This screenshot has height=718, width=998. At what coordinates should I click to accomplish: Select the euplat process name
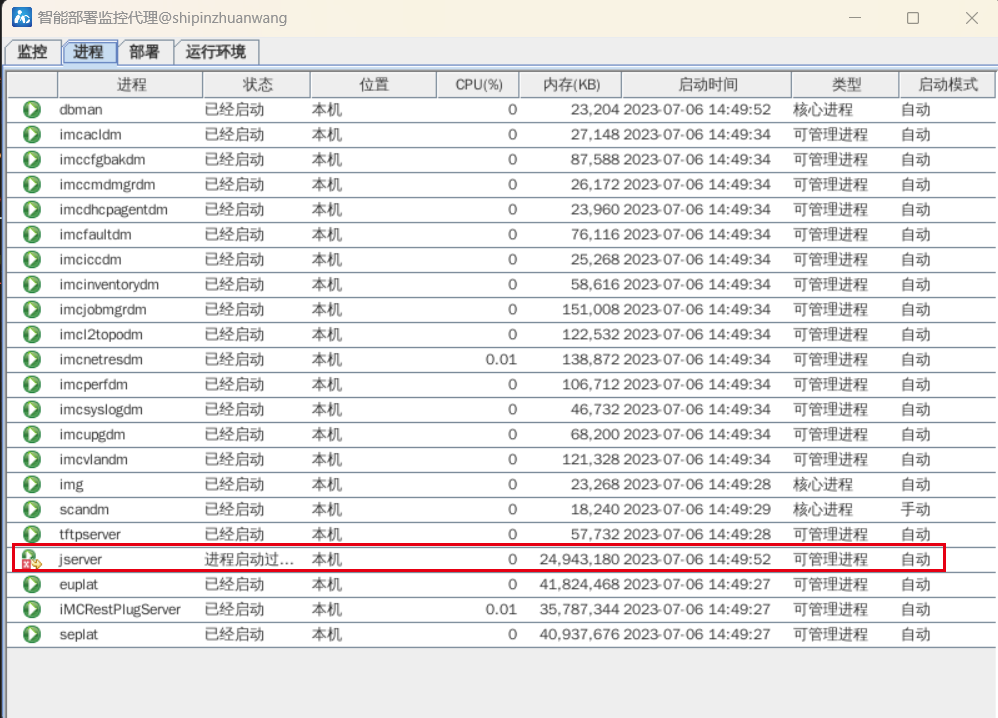tap(79, 584)
